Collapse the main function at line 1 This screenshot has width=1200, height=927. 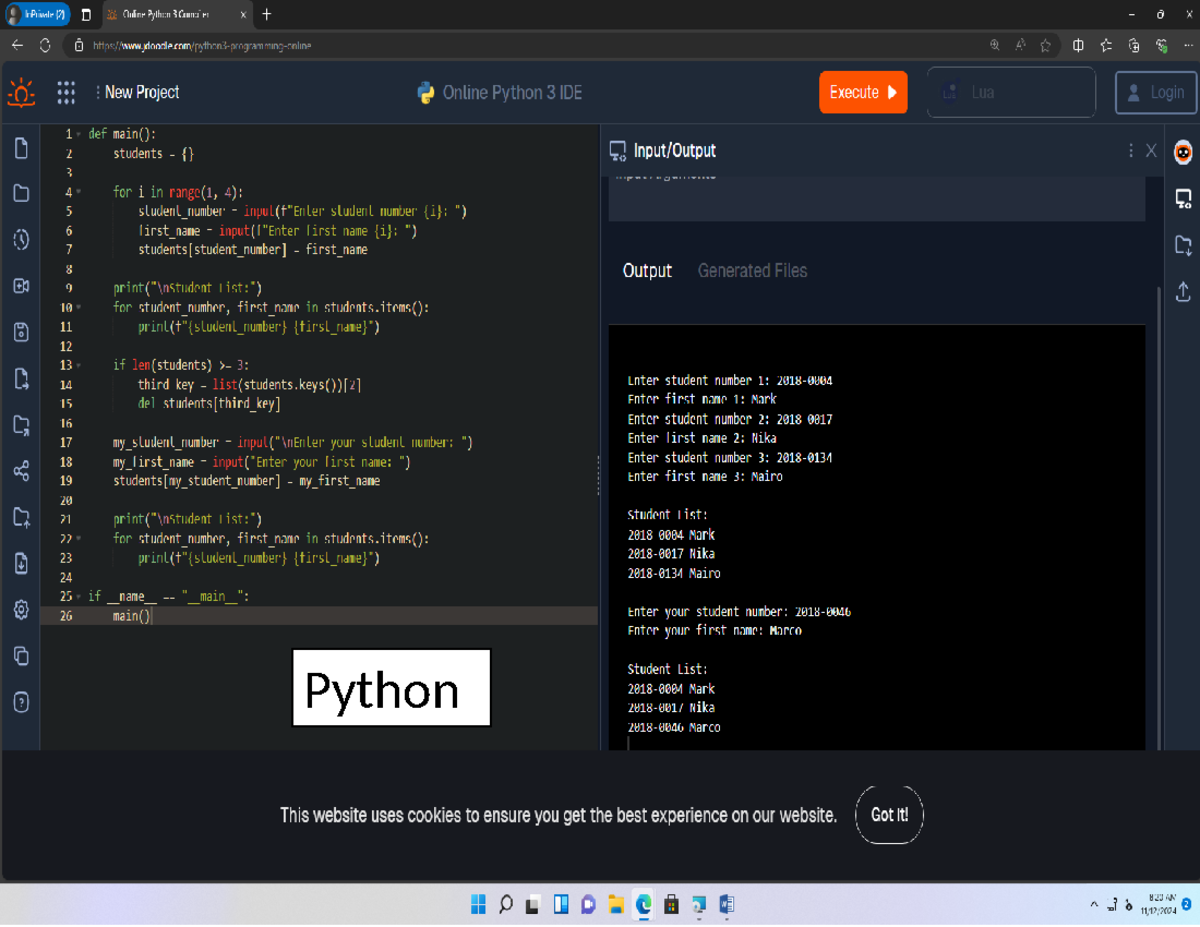[79, 133]
